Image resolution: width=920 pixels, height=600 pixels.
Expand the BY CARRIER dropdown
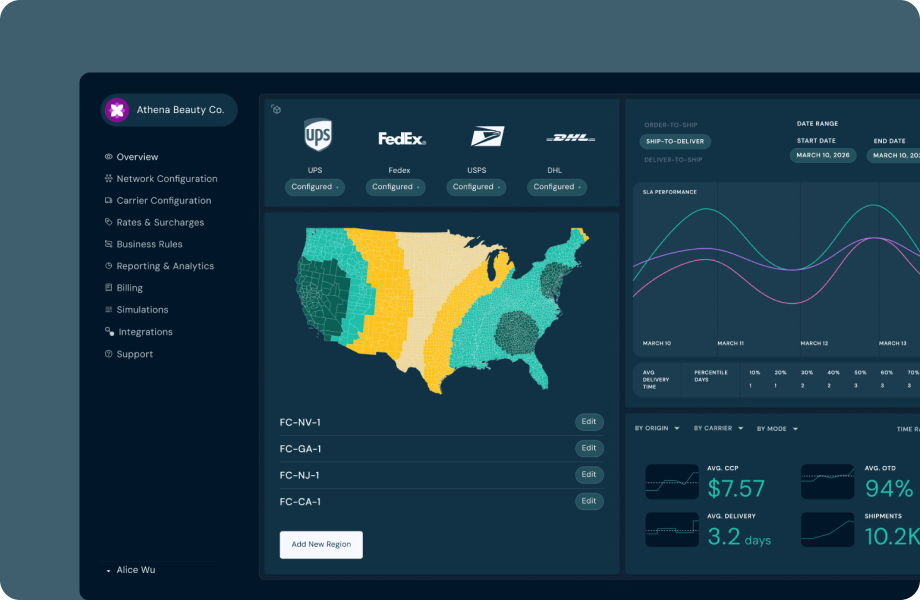pyautogui.click(x=718, y=429)
